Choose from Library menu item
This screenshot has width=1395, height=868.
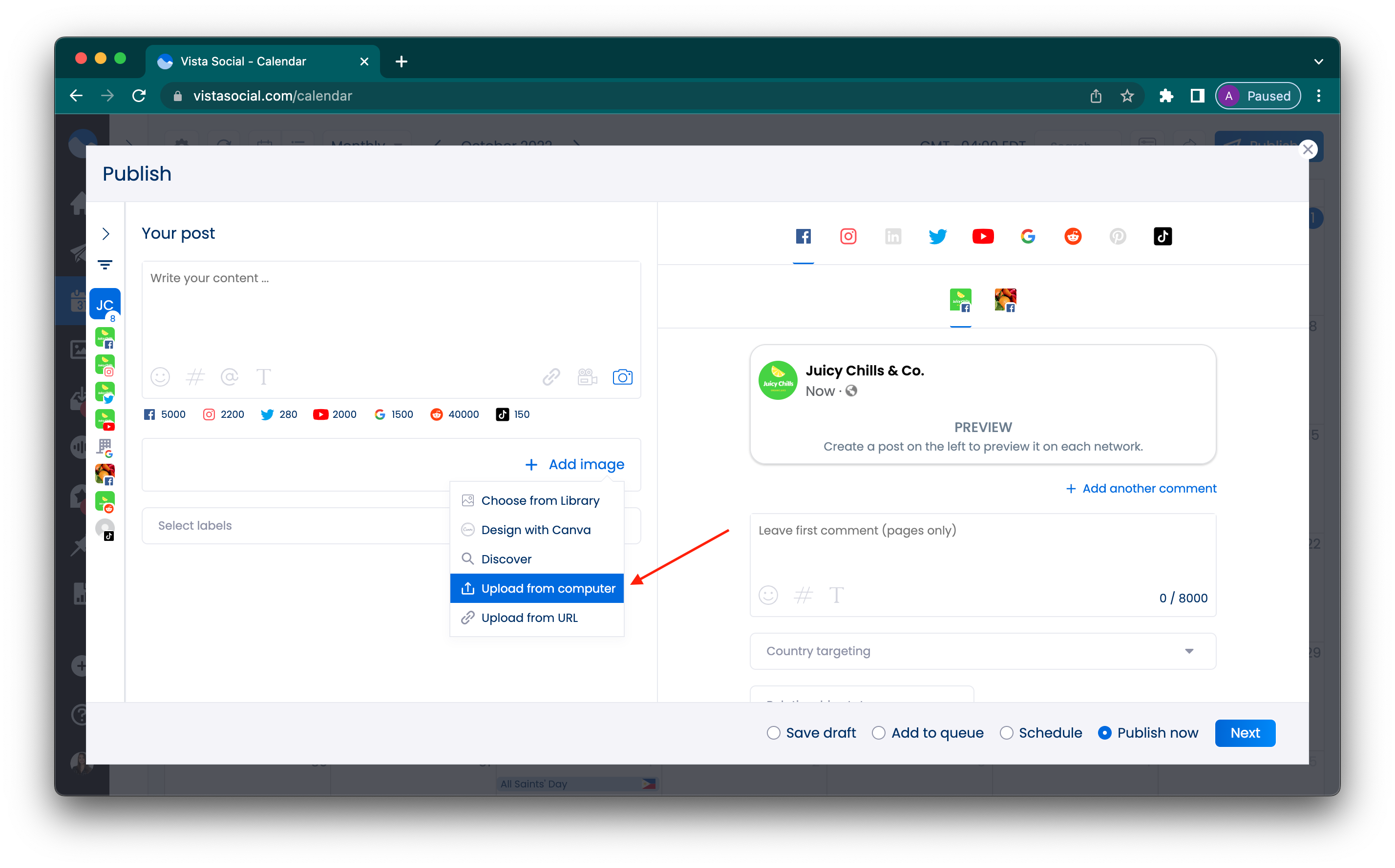(536, 500)
